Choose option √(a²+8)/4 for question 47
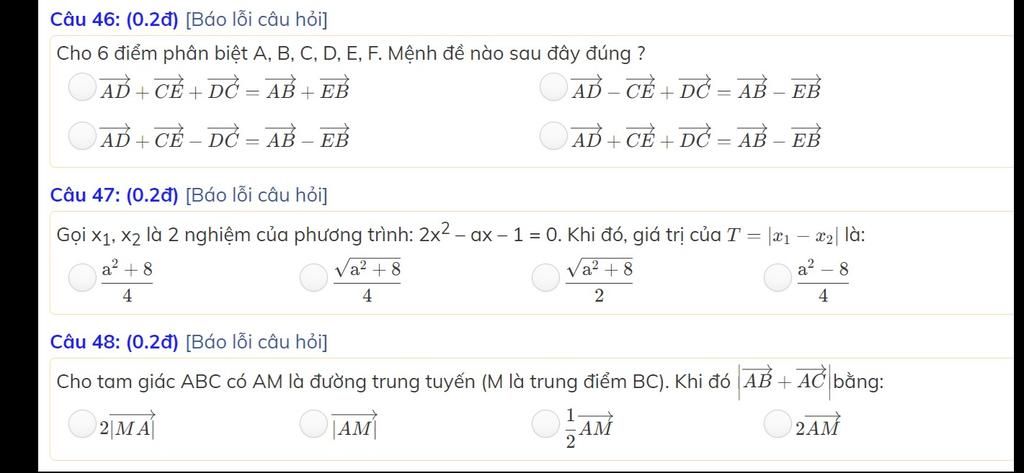The width and height of the screenshot is (1024, 473). [x=313, y=277]
